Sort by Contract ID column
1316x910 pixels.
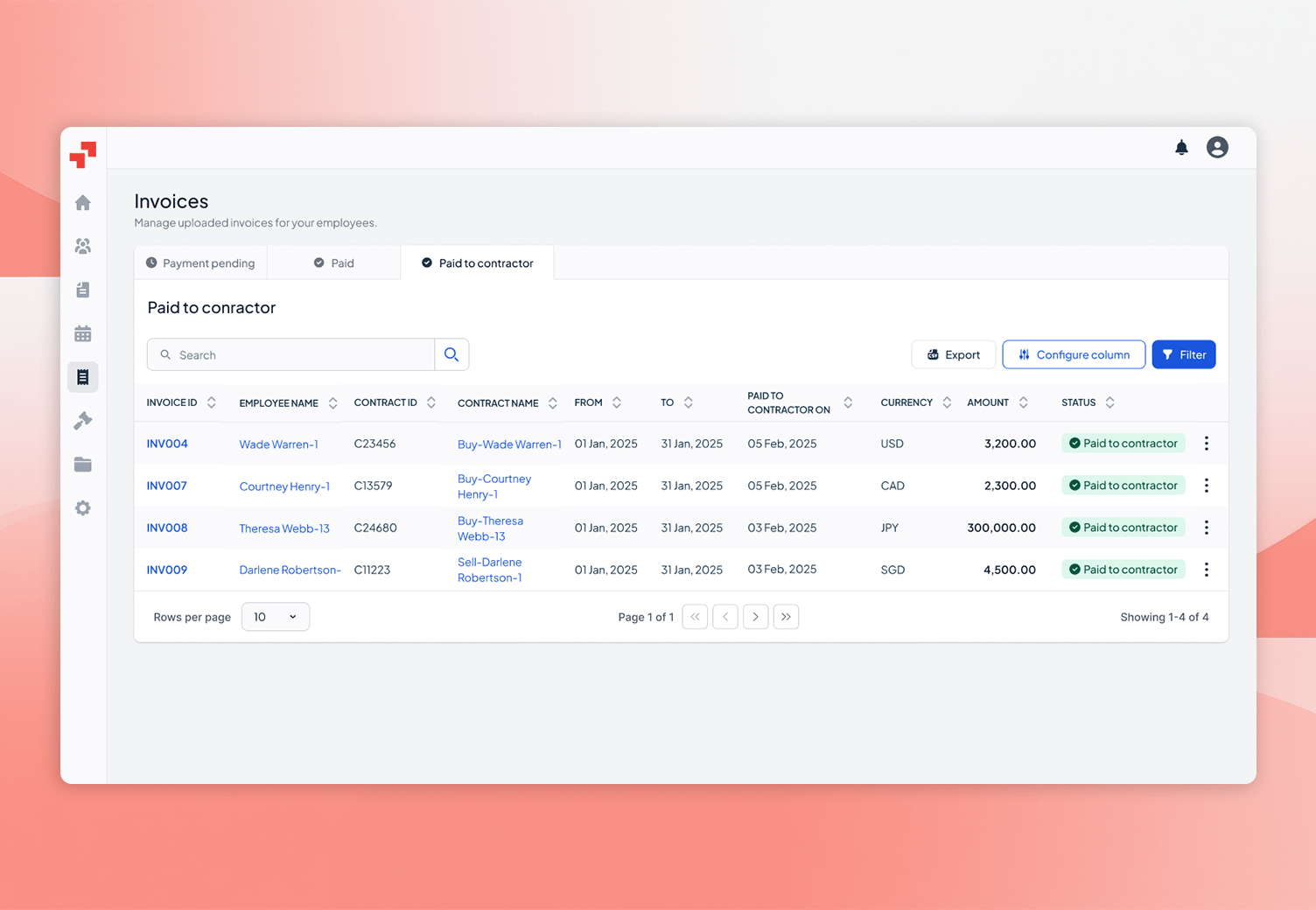pos(431,402)
